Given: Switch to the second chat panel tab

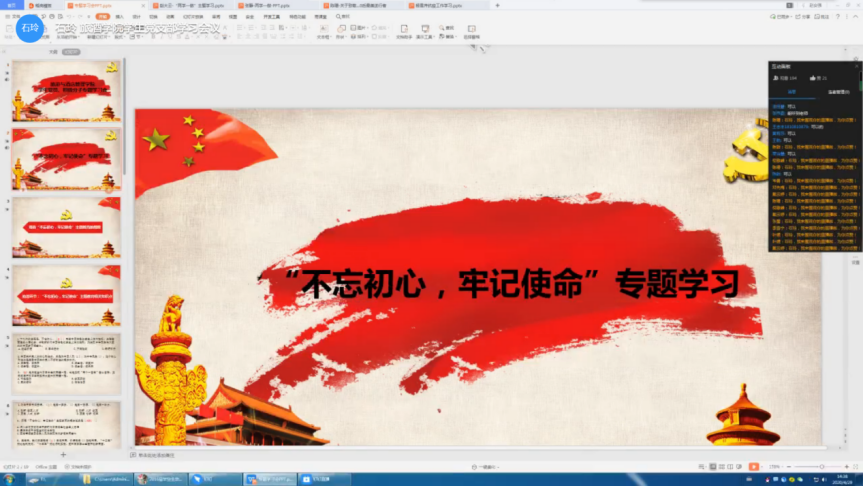Looking at the screenshot, I should 837,91.
